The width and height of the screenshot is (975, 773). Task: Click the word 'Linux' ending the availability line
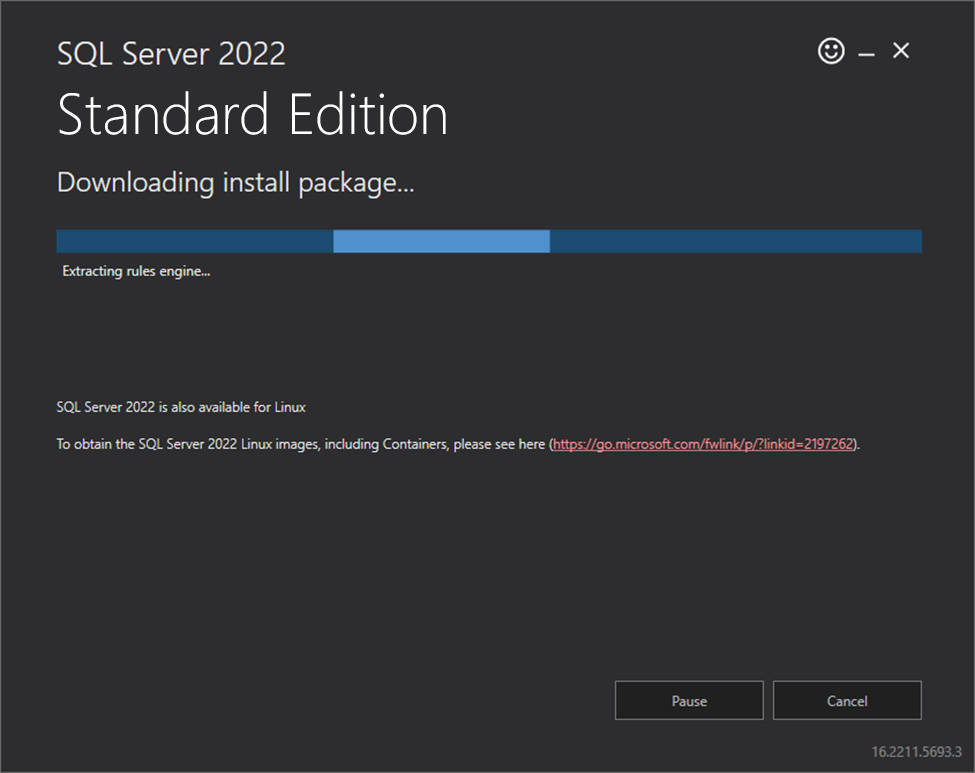click(289, 408)
